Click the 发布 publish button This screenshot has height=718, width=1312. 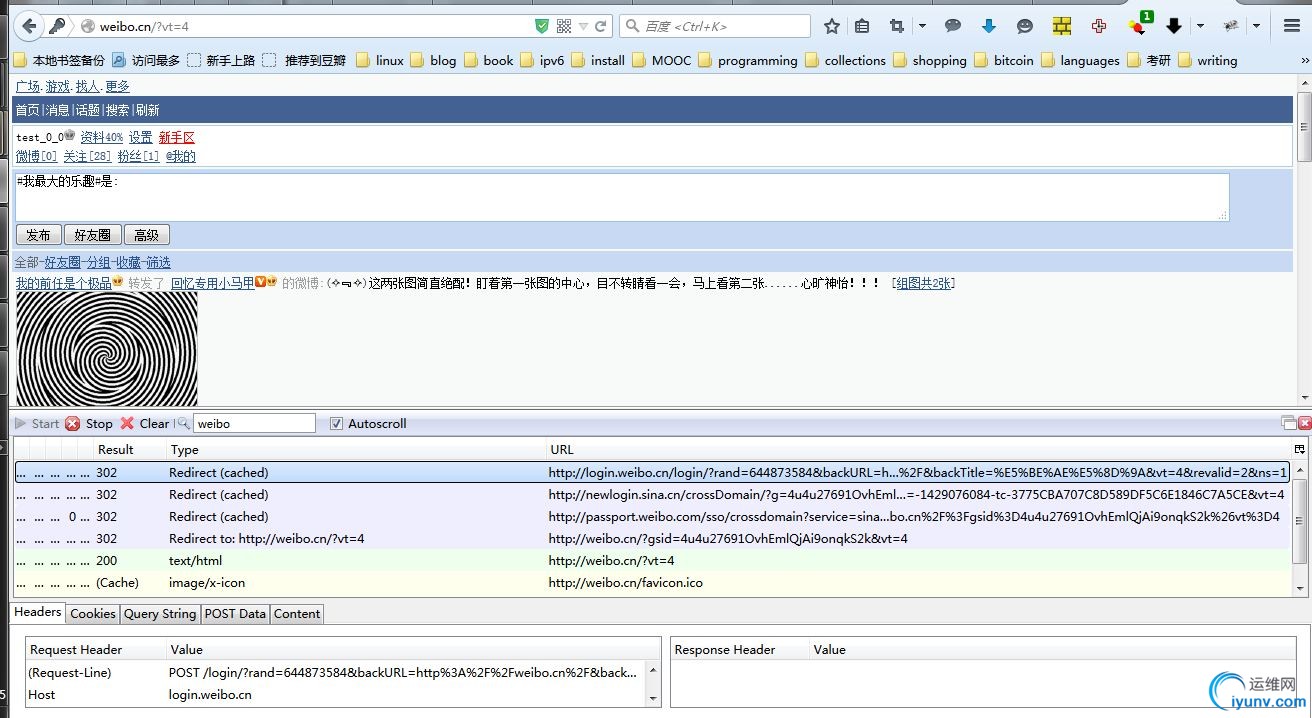point(38,235)
